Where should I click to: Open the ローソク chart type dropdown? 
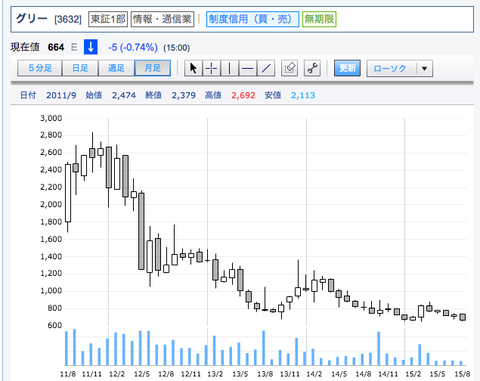pos(400,68)
